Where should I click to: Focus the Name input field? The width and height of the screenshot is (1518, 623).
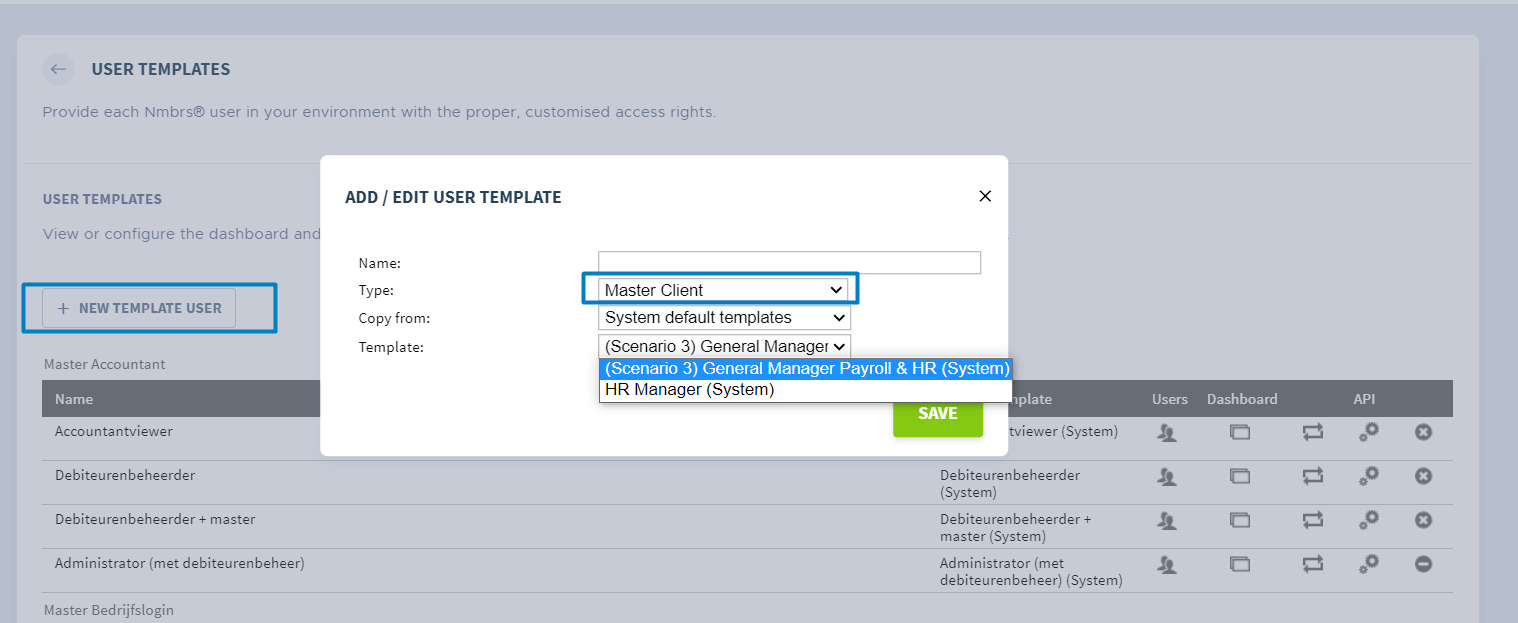(x=789, y=262)
